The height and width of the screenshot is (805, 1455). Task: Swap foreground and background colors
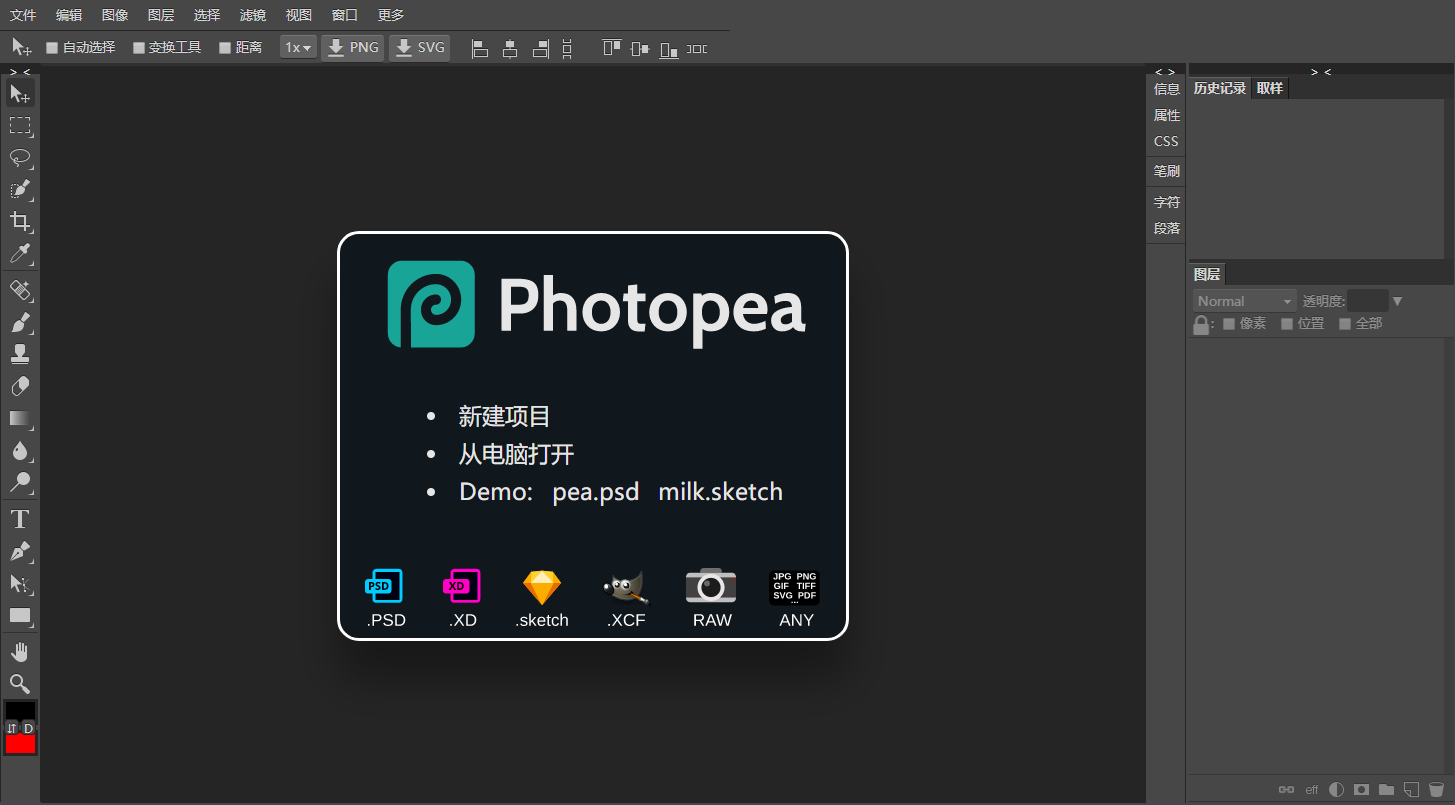11,728
